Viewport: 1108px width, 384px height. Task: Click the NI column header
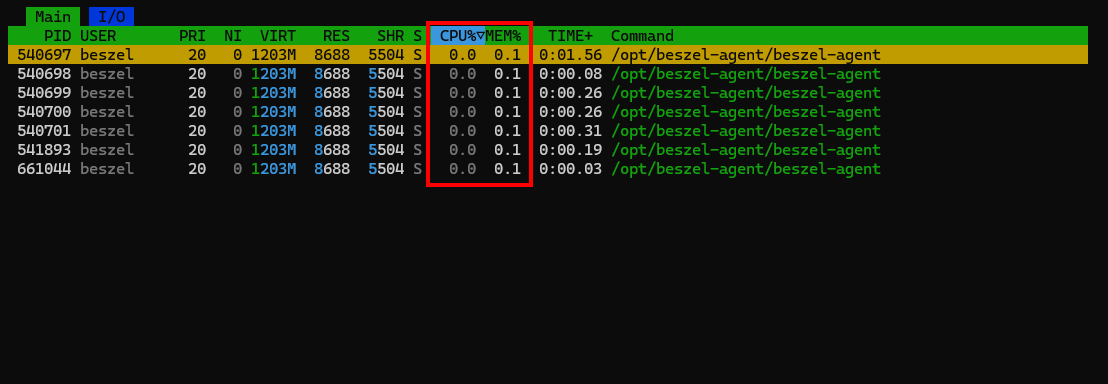click(233, 35)
